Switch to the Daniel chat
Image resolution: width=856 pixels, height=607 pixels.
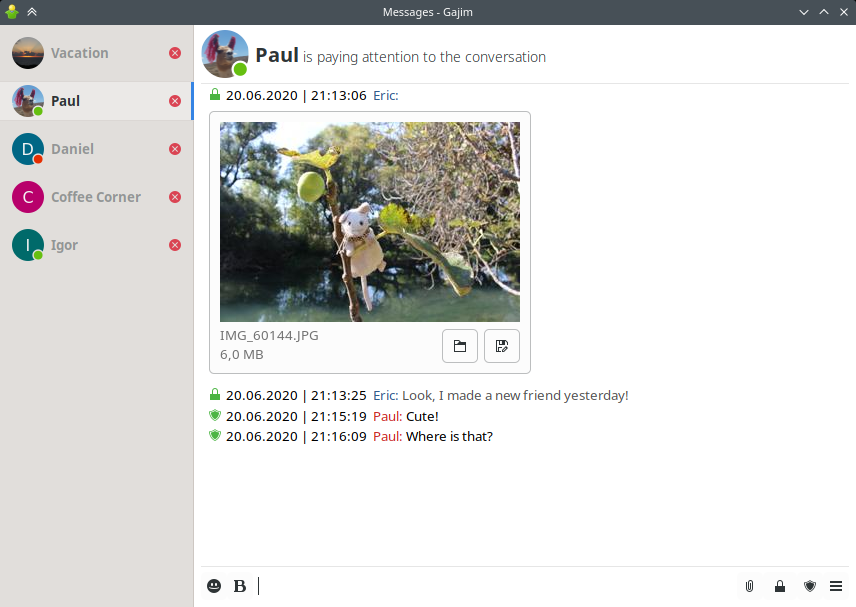pyautogui.click(x=97, y=149)
